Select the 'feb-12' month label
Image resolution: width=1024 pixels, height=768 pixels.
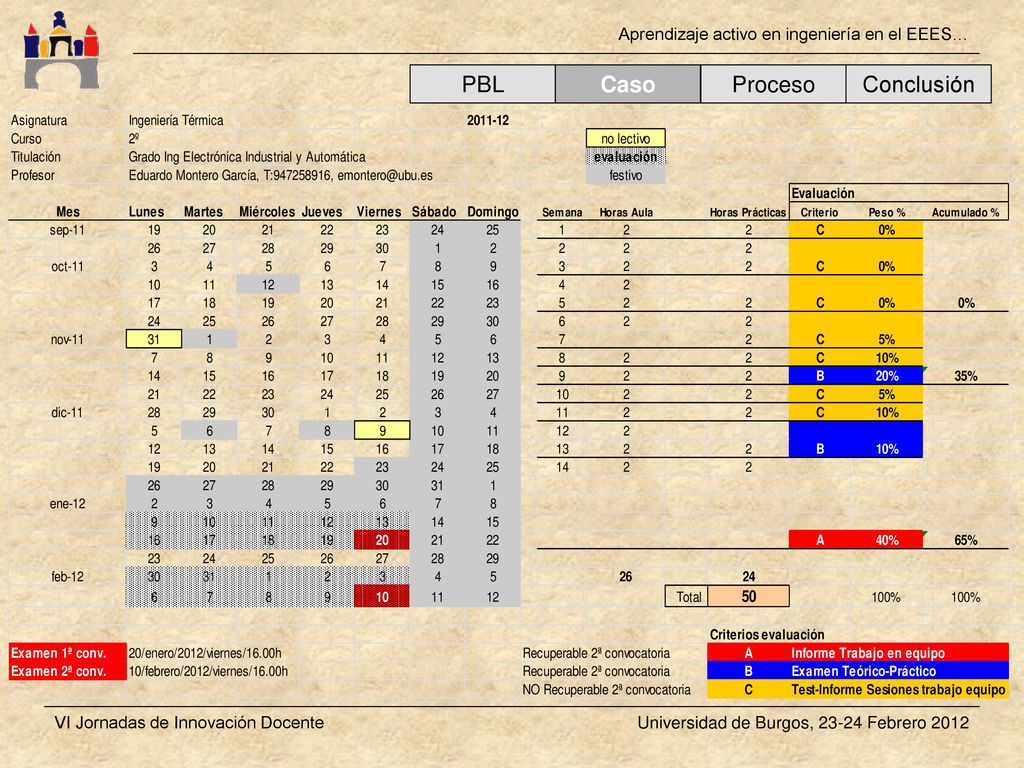(67, 577)
